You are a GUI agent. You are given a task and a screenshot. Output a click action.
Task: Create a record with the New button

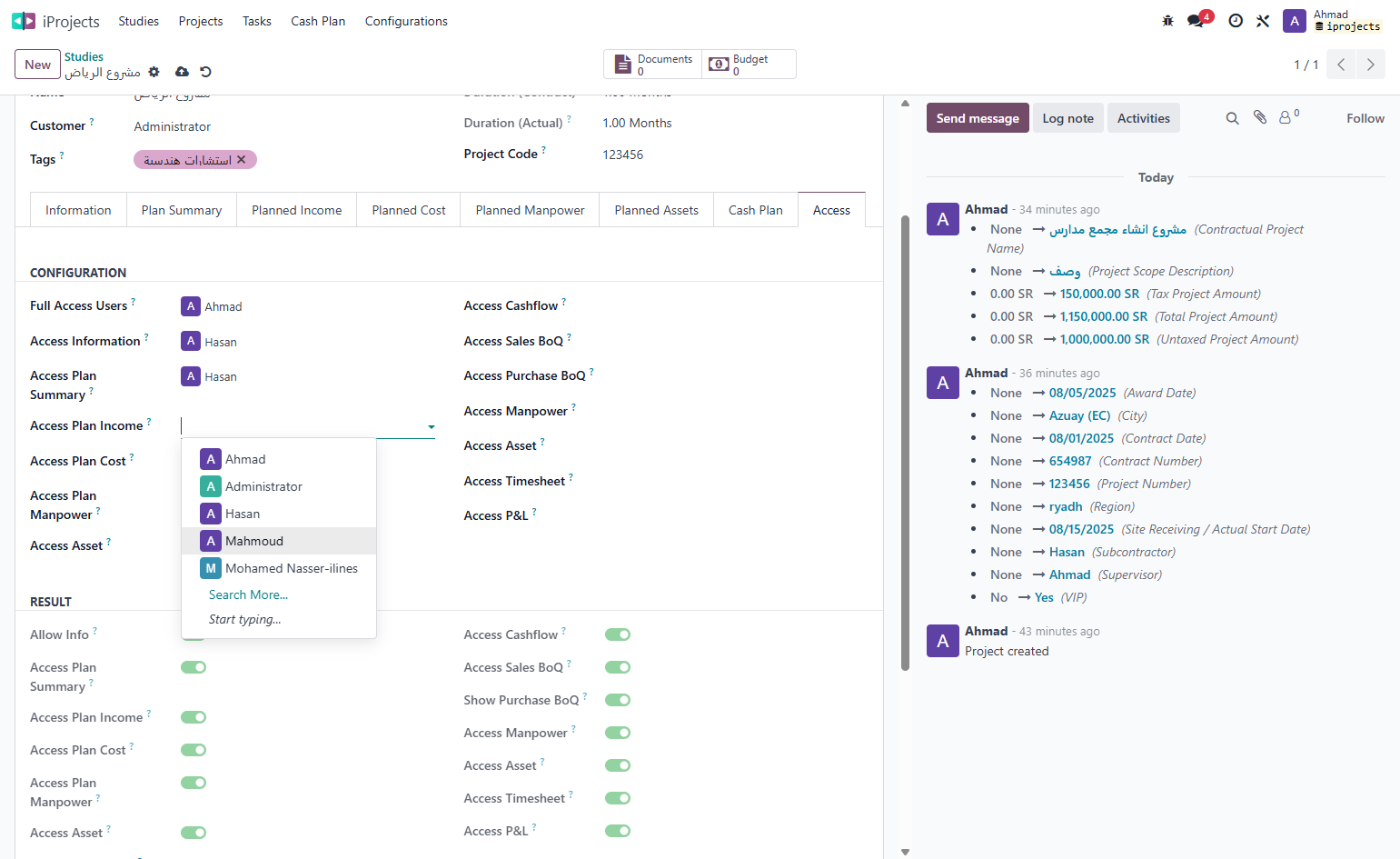click(x=38, y=65)
